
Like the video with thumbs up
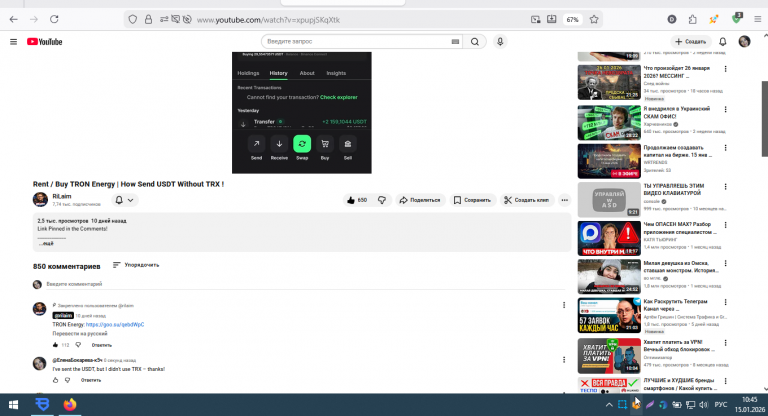357,200
